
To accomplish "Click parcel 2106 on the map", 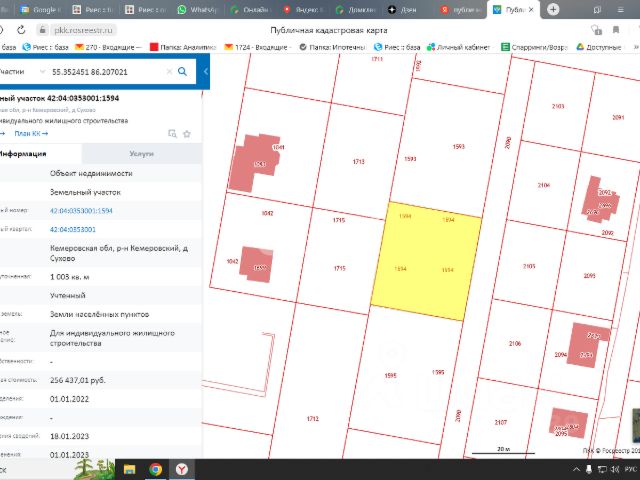I will click(x=515, y=343).
